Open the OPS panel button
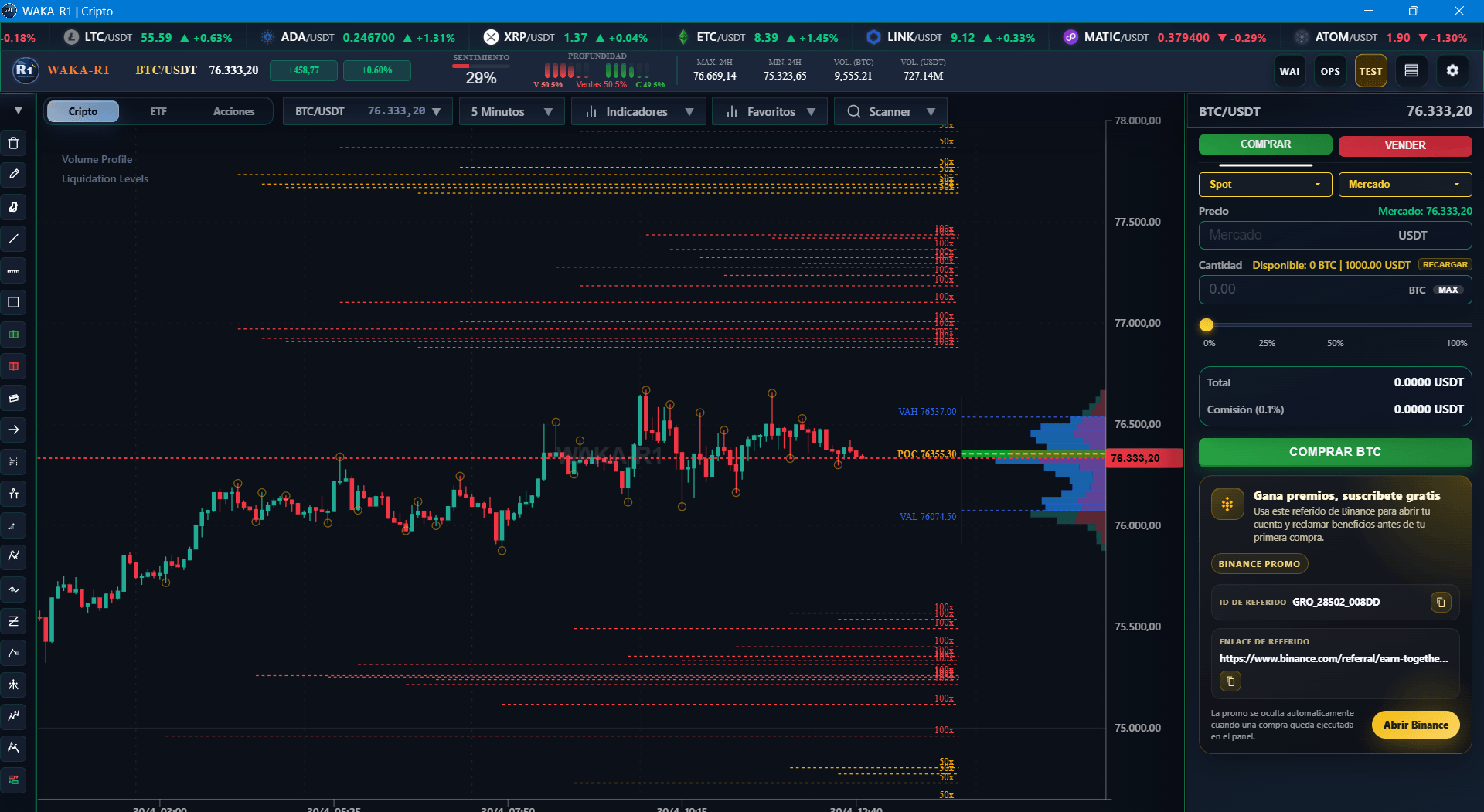The image size is (1484, 812). [1330, 71]
